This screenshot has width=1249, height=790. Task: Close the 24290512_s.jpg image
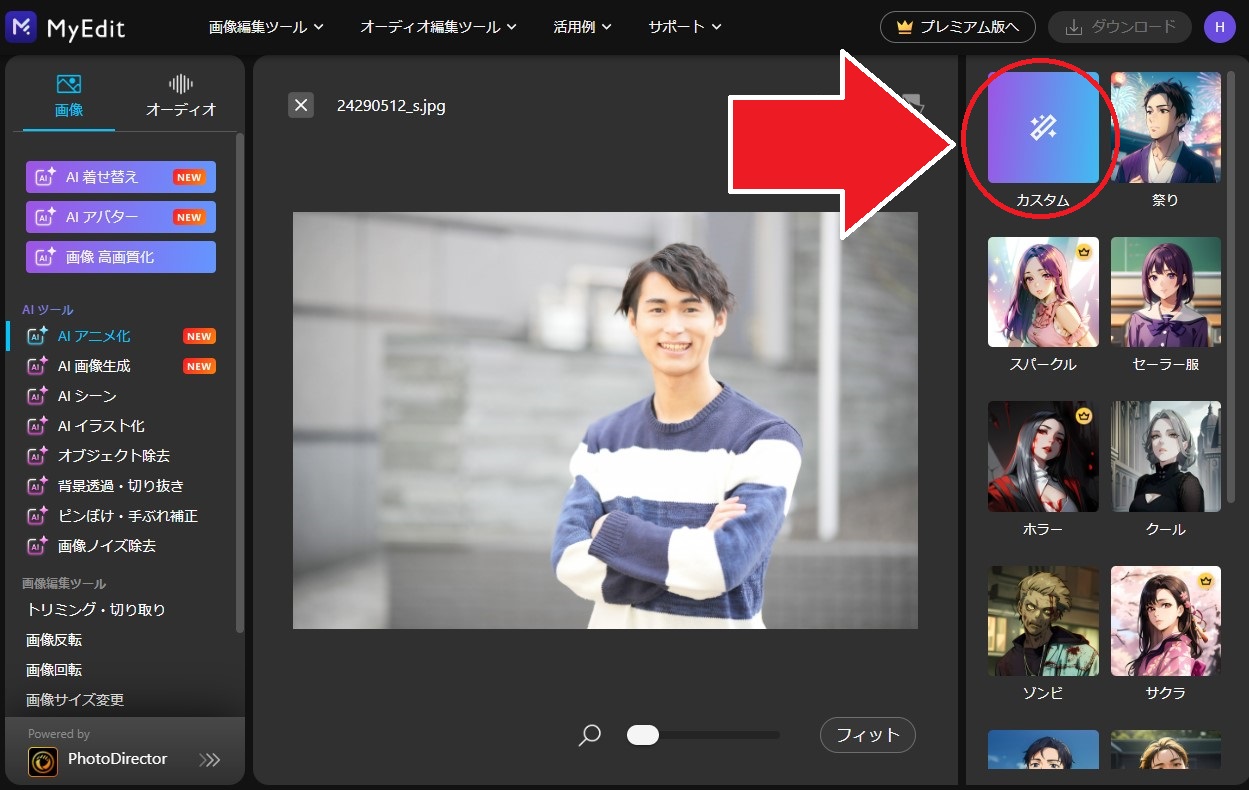301,105
